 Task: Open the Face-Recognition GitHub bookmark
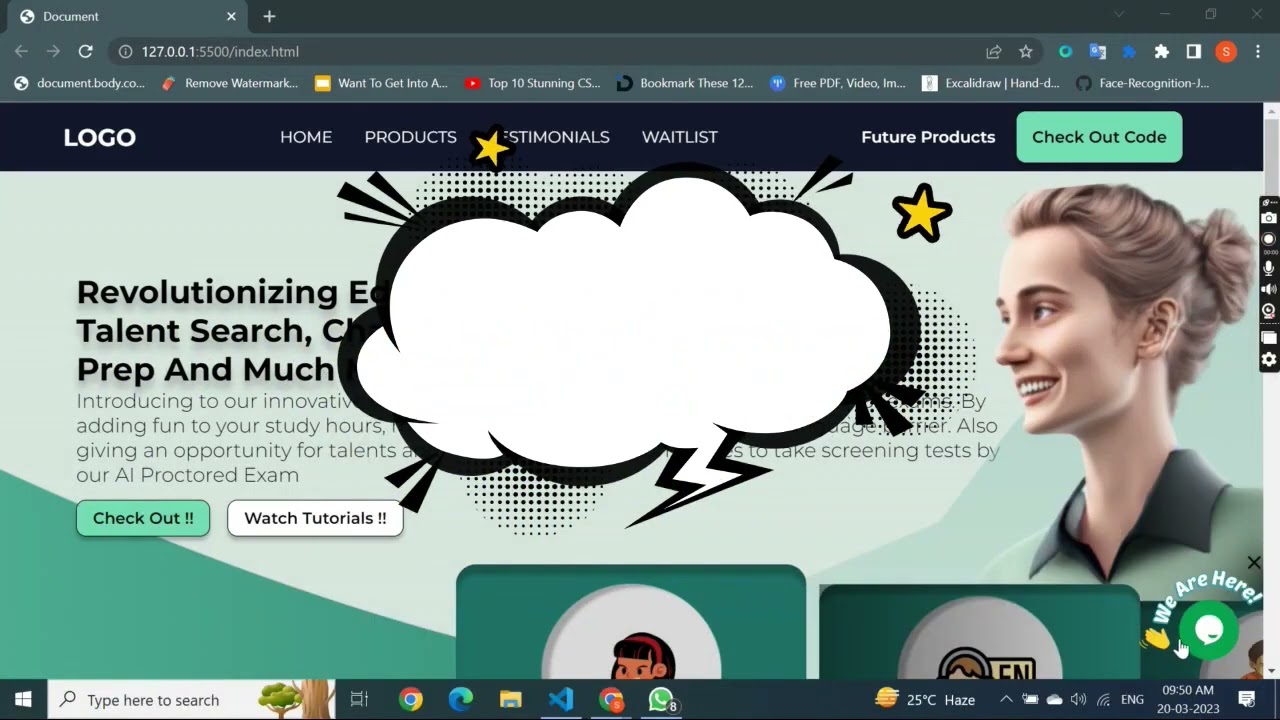pos(1142,83)
